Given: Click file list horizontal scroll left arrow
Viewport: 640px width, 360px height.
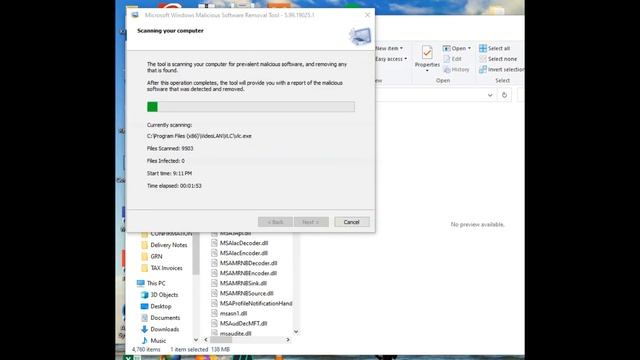Looking at the screenshot, I should tap(205, 340).
